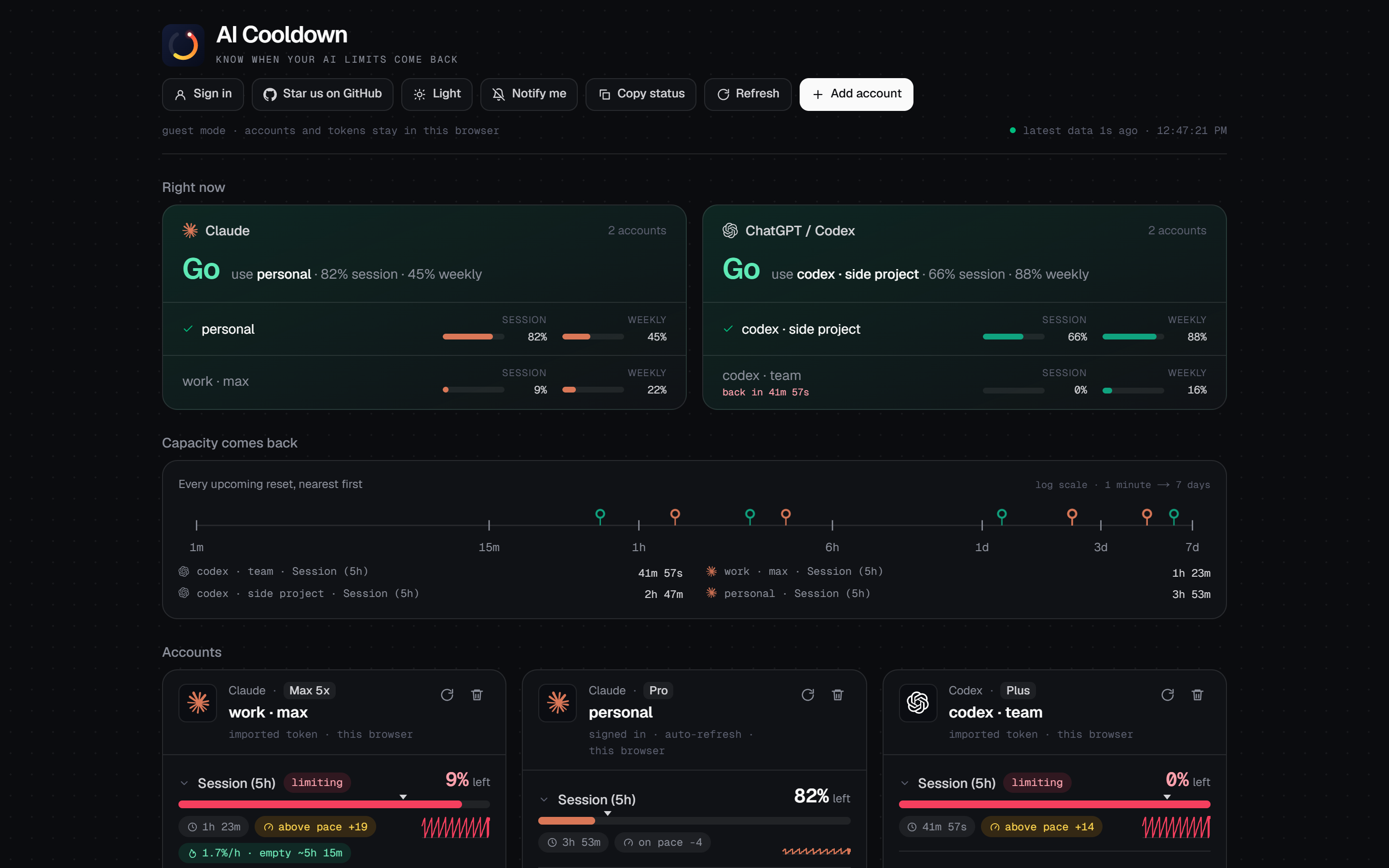Collapse codex · team Session (5h) section
1389x868 pixels.
(x=905, y=783)
